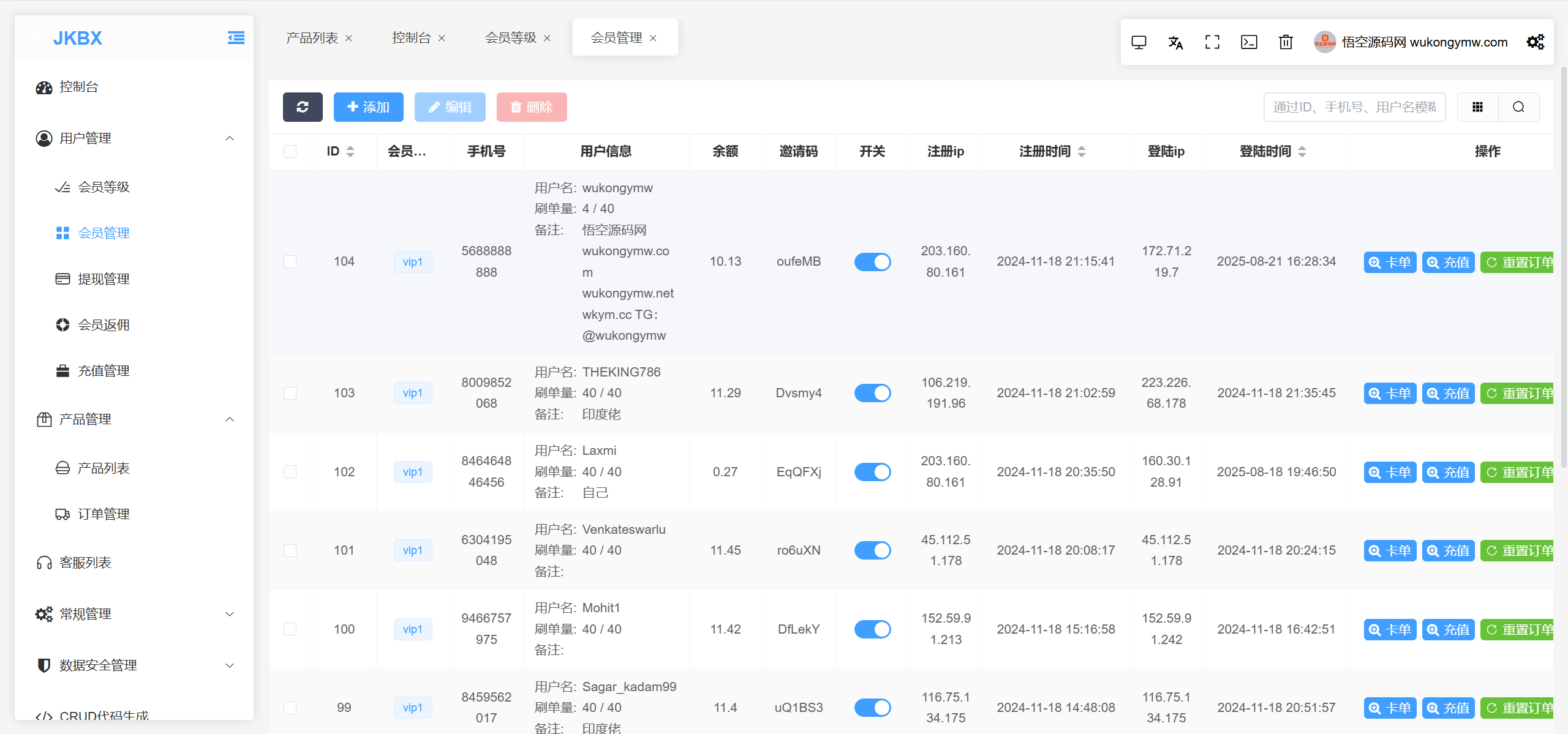The width and height of the screenshot is (1568, 734).
Task: Check the checkbox for row ID 103
Action: (290, 393)
